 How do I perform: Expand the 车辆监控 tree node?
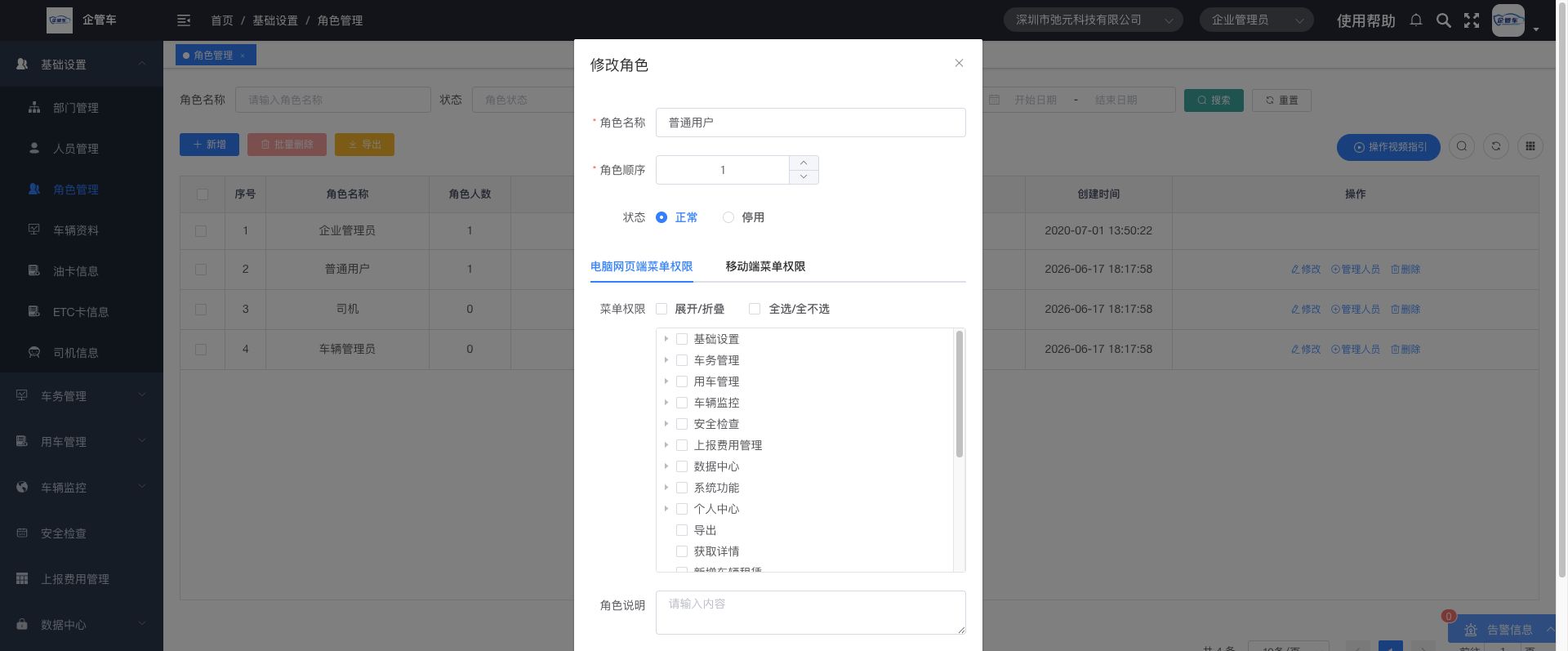pyautogui.click(x=666, y=403)
